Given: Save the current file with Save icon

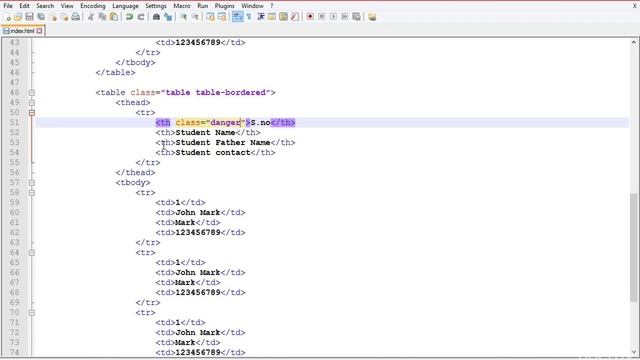Looking at the screenshot, I should (29, 17).
